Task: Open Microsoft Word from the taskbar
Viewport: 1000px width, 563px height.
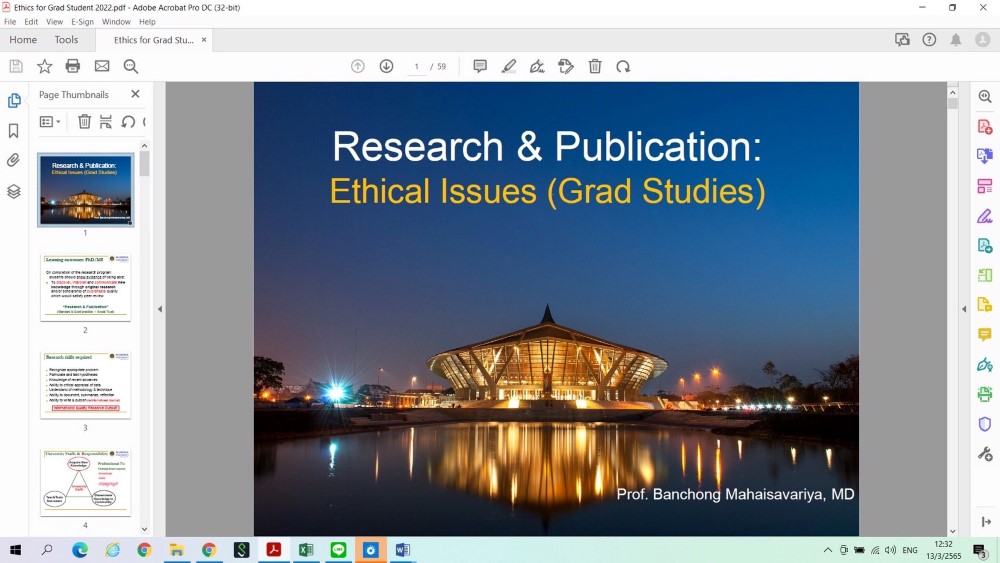Action: (402, 550)
